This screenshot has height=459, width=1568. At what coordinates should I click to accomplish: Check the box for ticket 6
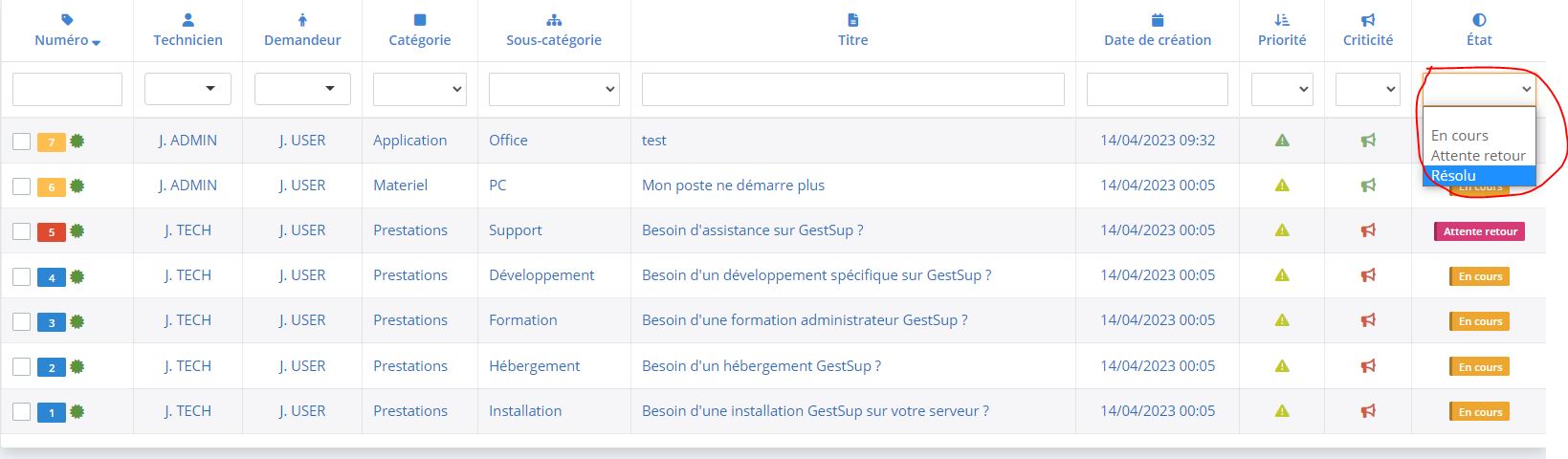click(x=21, y=186)
